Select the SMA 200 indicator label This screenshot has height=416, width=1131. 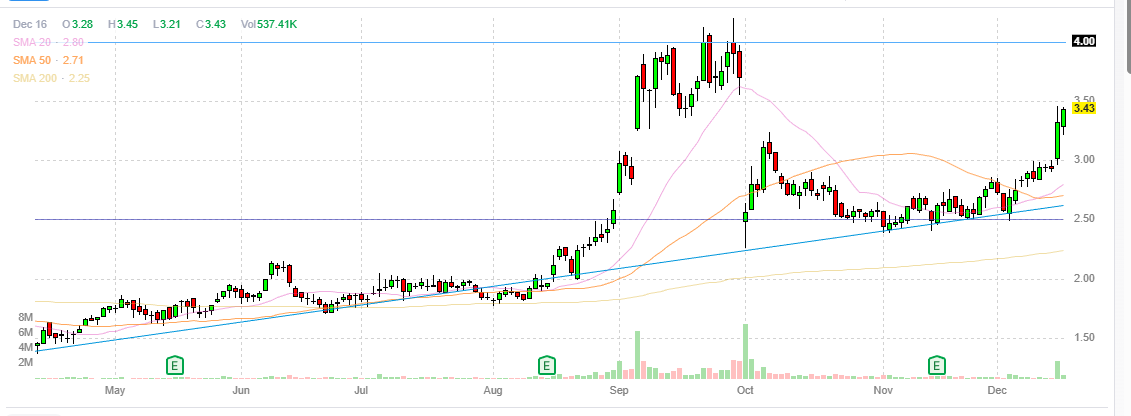(x=51, y=79)
